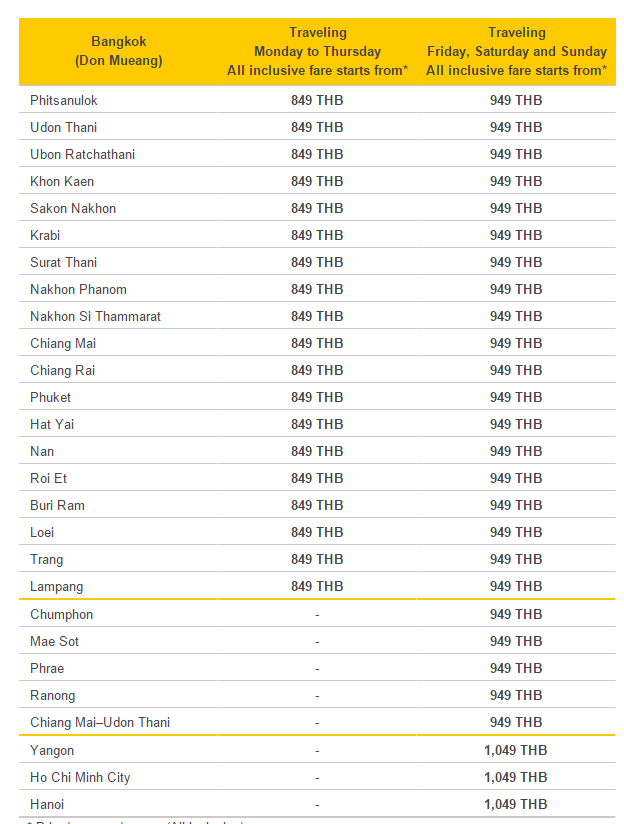Click Chiang Mai 849 THB weekday fare

tap(317, 343)
